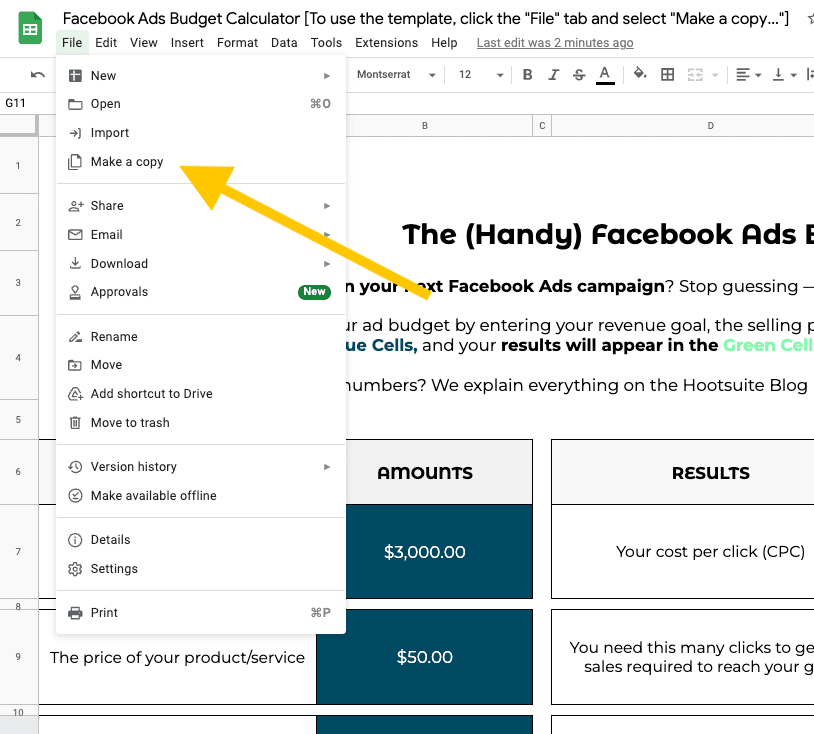
Task: Open the cell borders tool
Action: pyautogui.click(x=668, y=75)
